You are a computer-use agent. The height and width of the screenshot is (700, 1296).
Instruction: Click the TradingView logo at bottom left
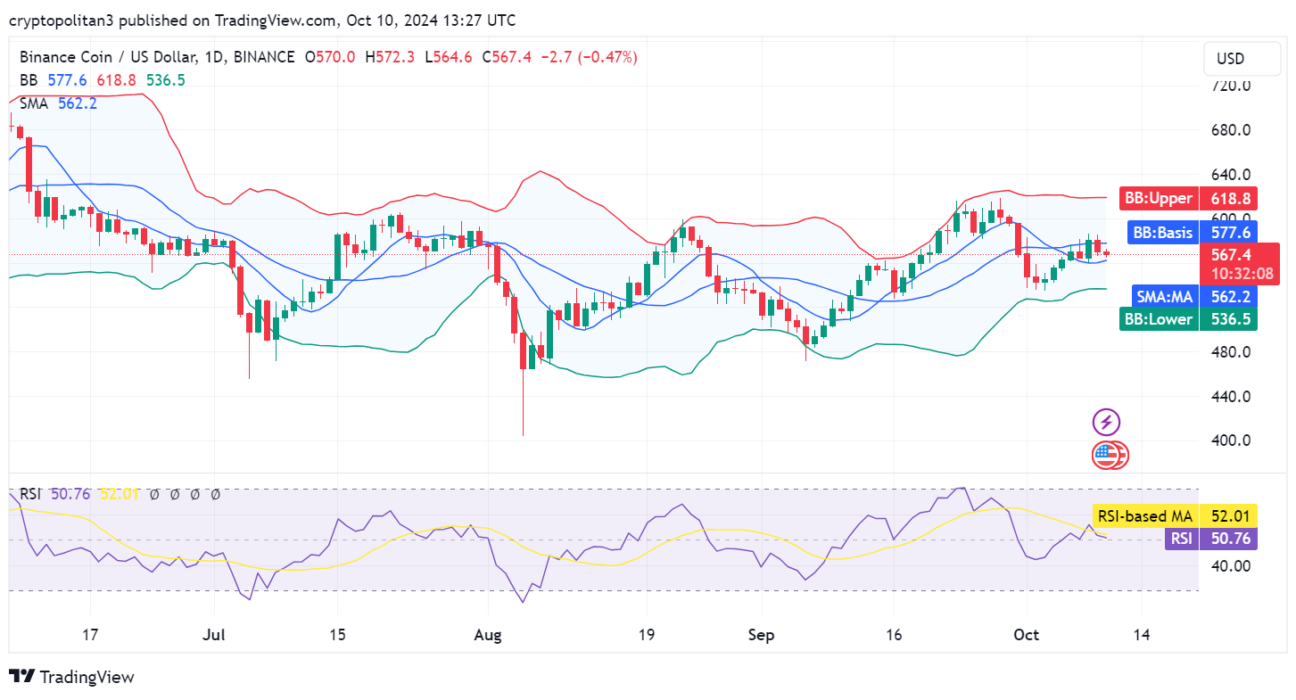click(71, 677)
